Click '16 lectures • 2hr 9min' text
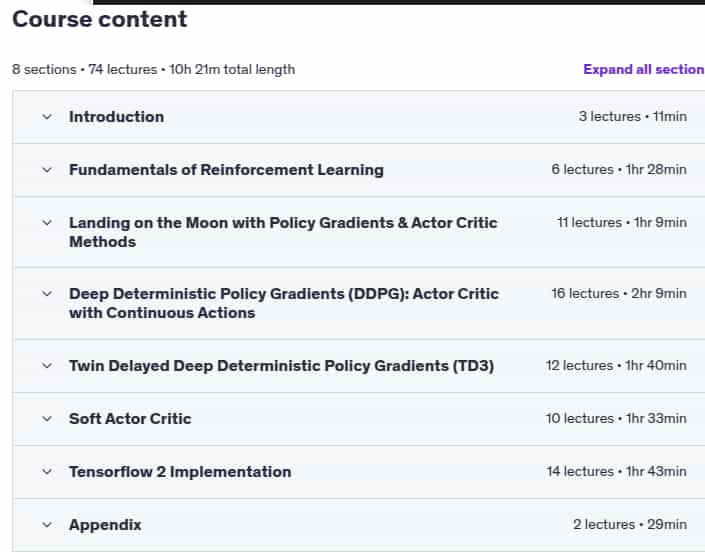The height and width of the screenshot is (552, 705). point(619,294)
